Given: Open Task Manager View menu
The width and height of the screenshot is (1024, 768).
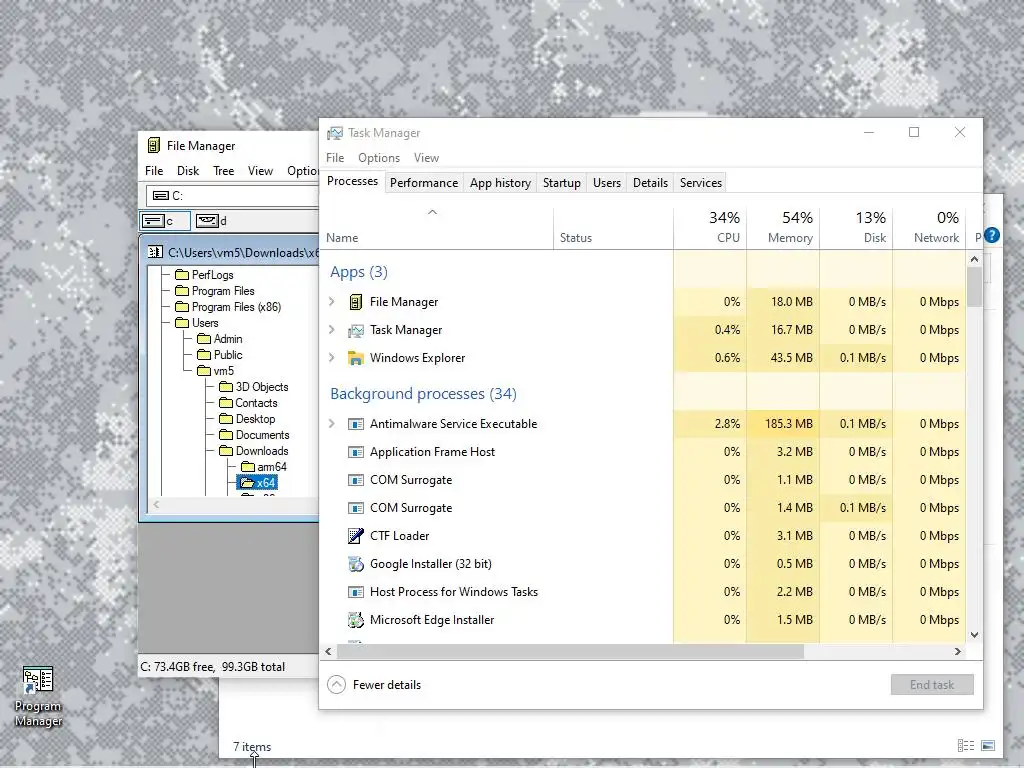Looking at the screenshot, I should click(x=426, y=158).
